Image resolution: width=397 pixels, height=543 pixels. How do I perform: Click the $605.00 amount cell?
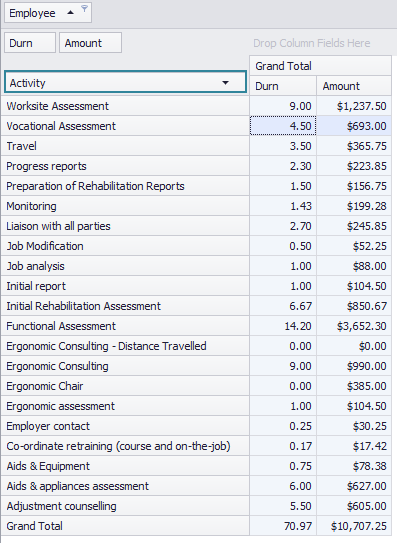pyautogui.click(x=354, y=506)
